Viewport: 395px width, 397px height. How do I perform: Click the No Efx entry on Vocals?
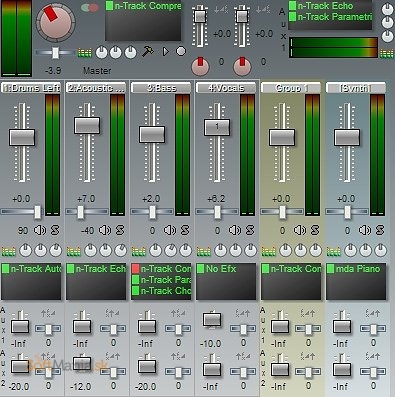pos(221,269)
